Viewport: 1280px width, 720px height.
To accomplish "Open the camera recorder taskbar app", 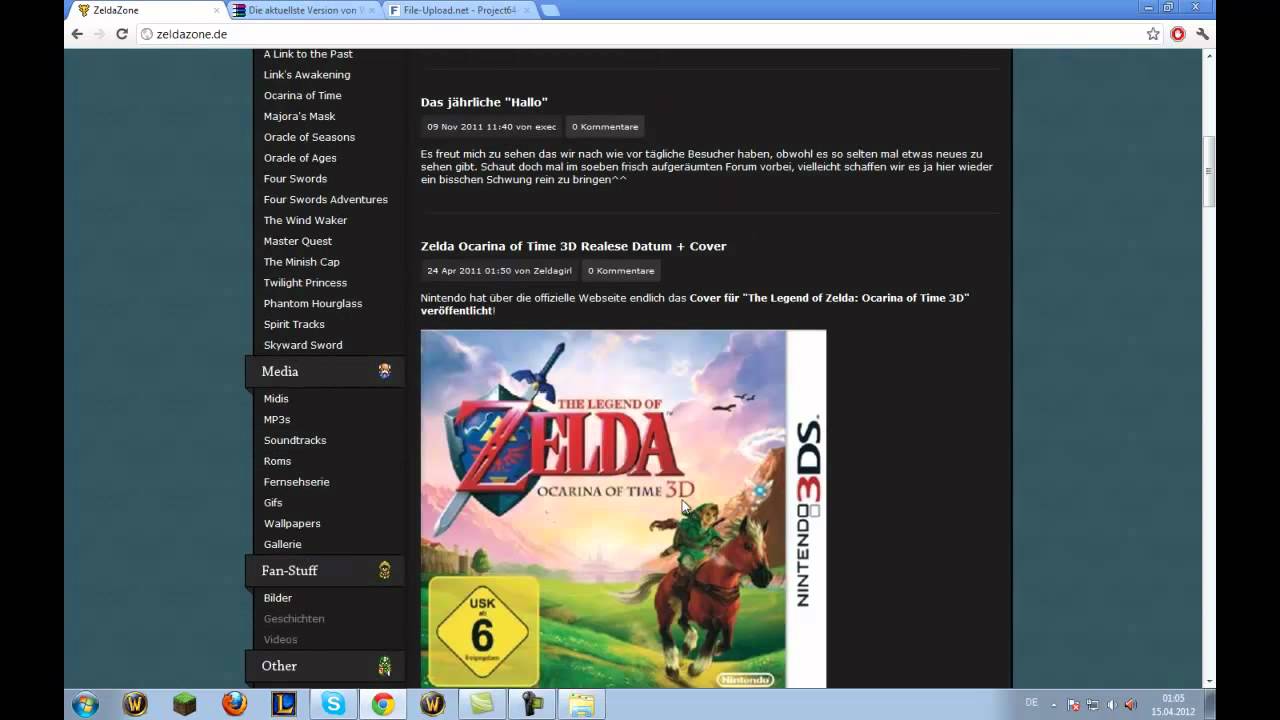I will click(x=531, y=704).
